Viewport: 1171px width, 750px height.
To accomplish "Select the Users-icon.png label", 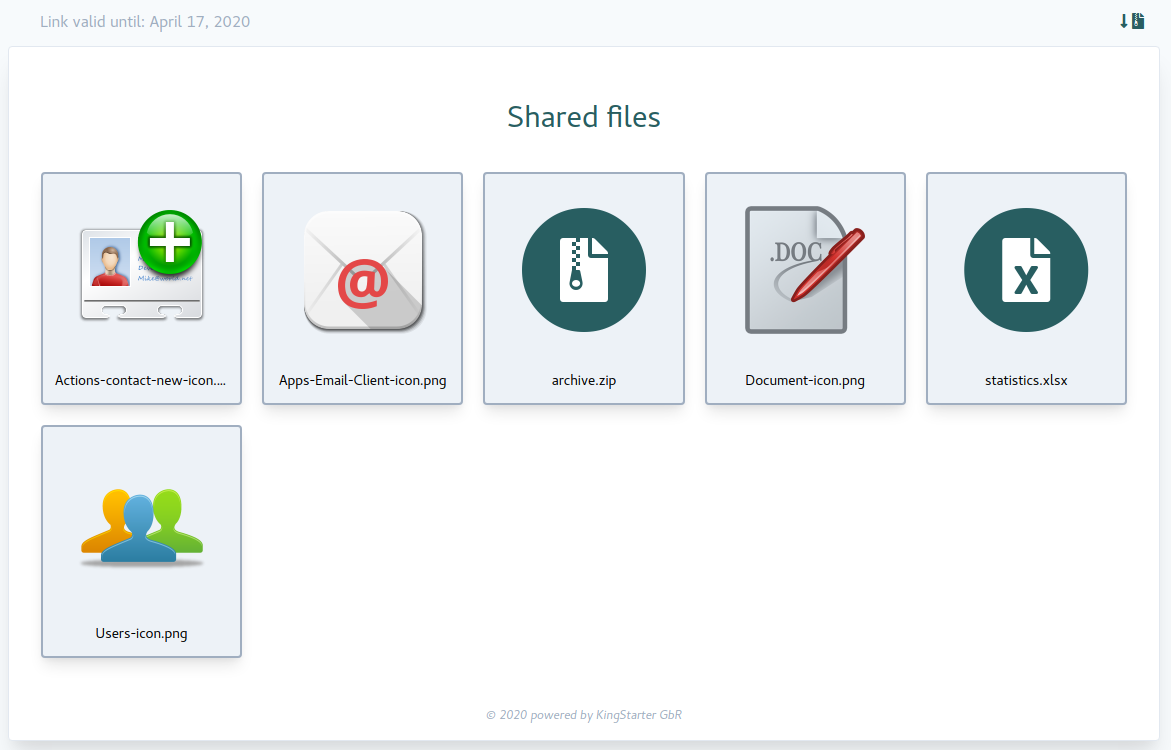I will [141, 633].
